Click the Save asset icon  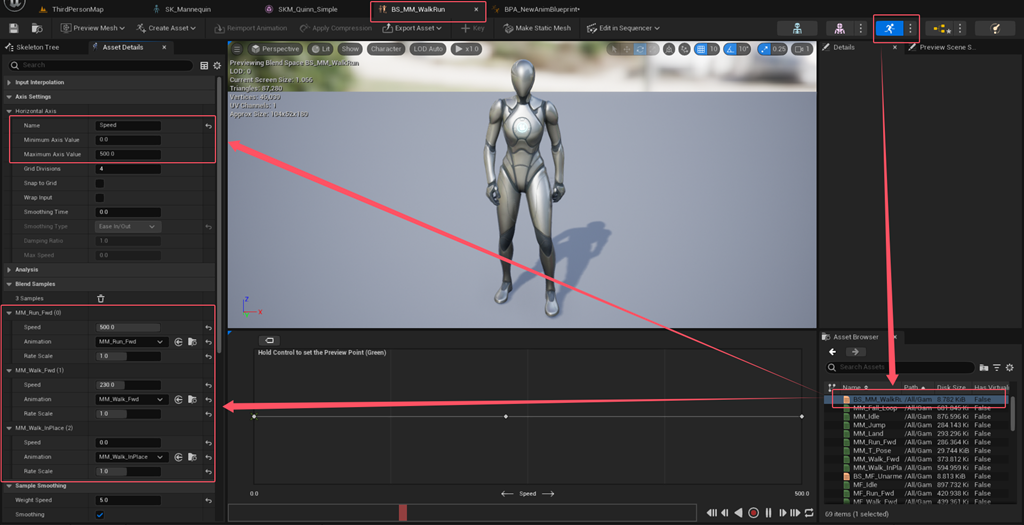pos(14,28)
